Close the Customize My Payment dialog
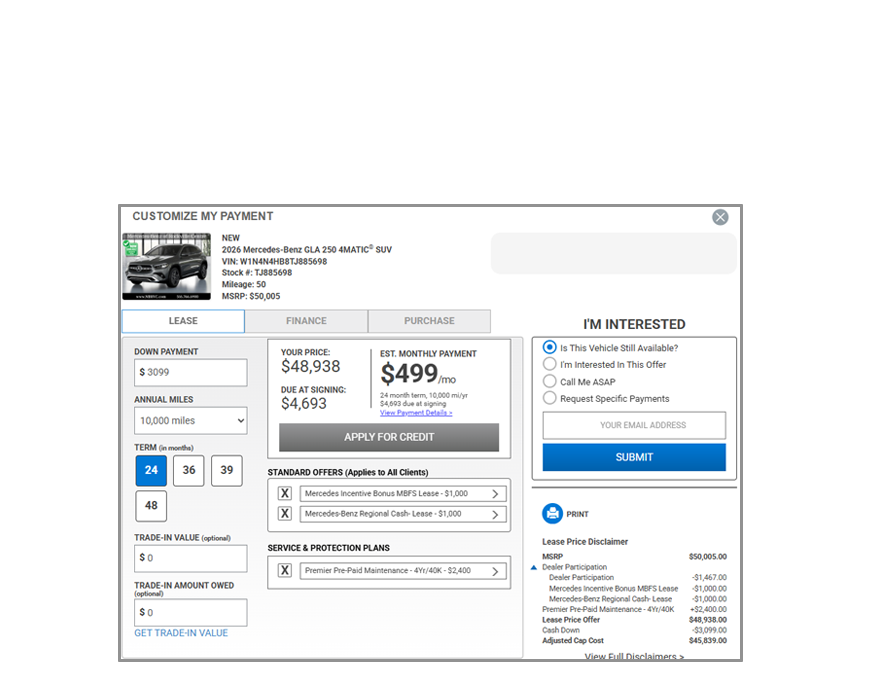878x697 pixels. click(720, 217)
